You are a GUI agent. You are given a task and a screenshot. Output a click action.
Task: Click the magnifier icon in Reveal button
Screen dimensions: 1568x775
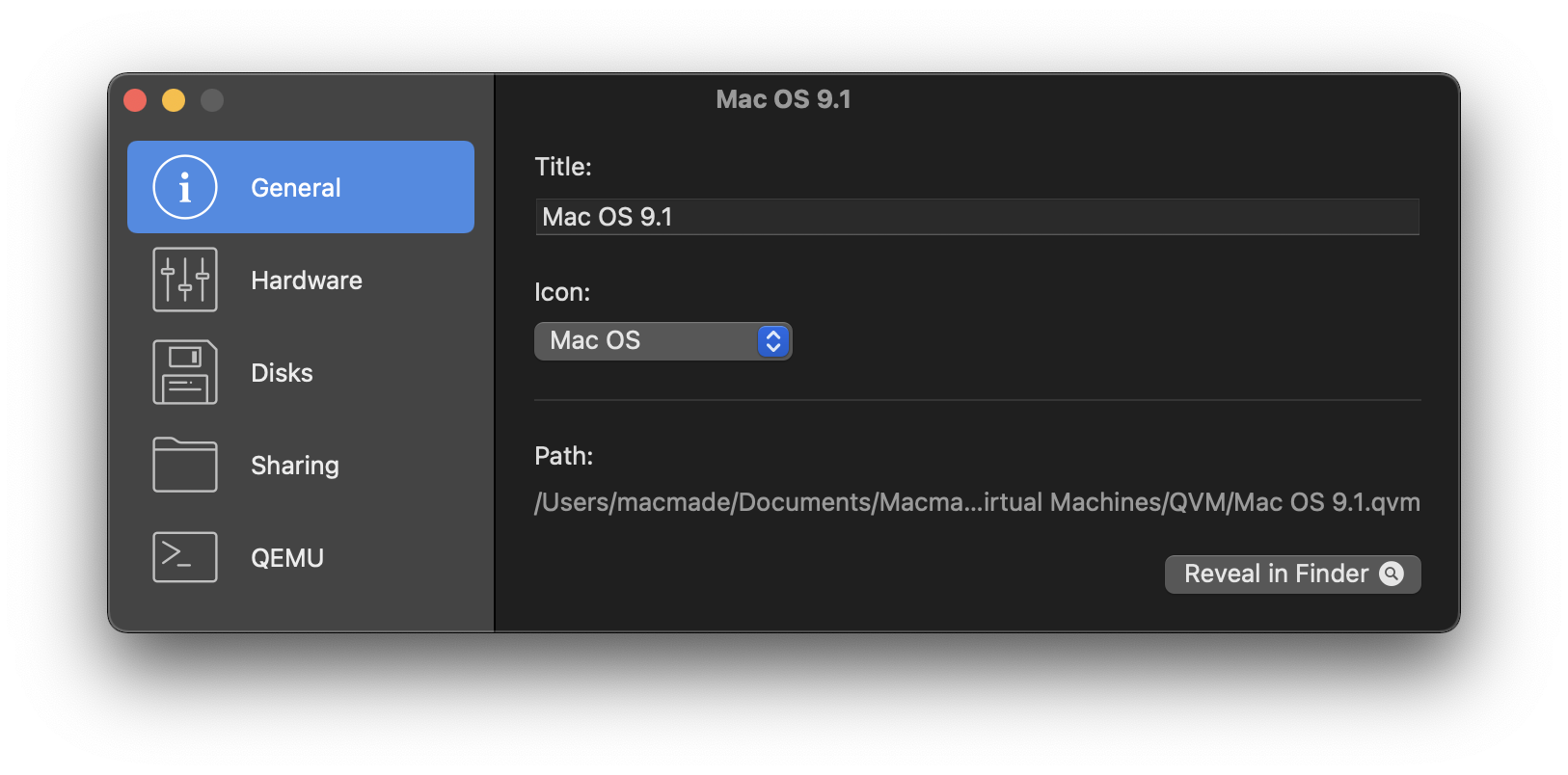(x=1392, y=574)
